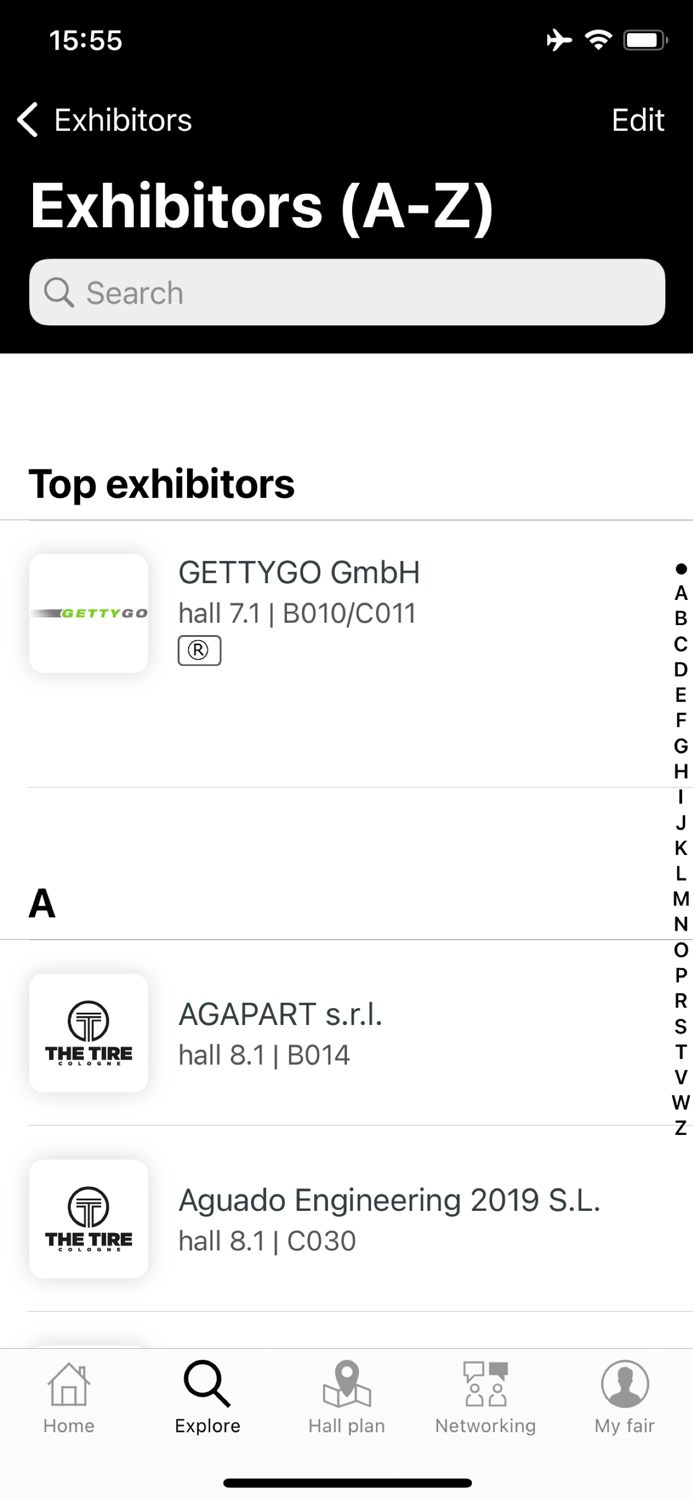Image resolution: width=693 pixels, height=1500 pixels.
Task: Tap The Tire logo beside AGAPART
Action: (89, 1033)
